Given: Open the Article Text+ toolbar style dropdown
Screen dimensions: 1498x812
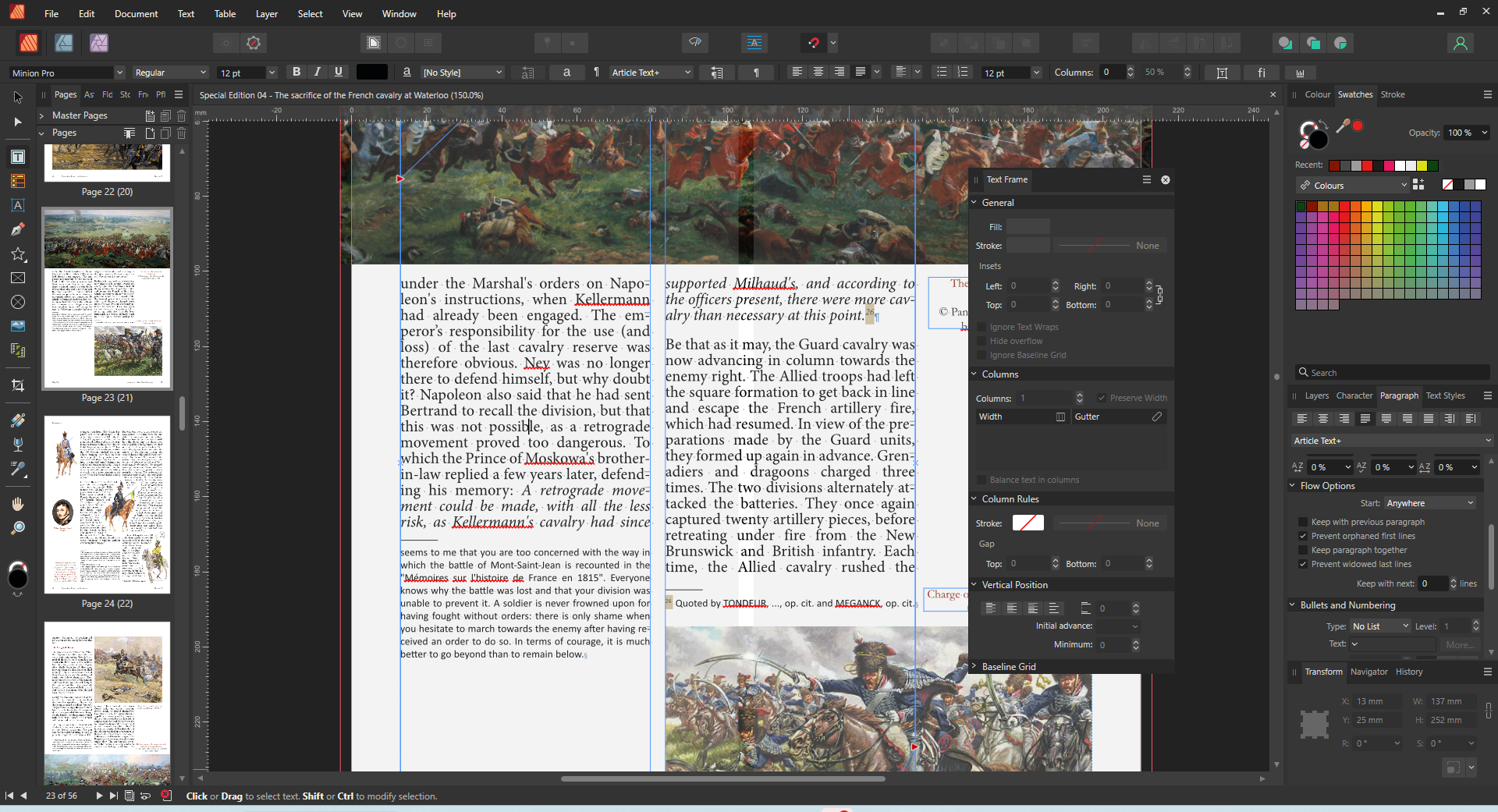Looking at the screenshot, I should click(x=687, y=73).
